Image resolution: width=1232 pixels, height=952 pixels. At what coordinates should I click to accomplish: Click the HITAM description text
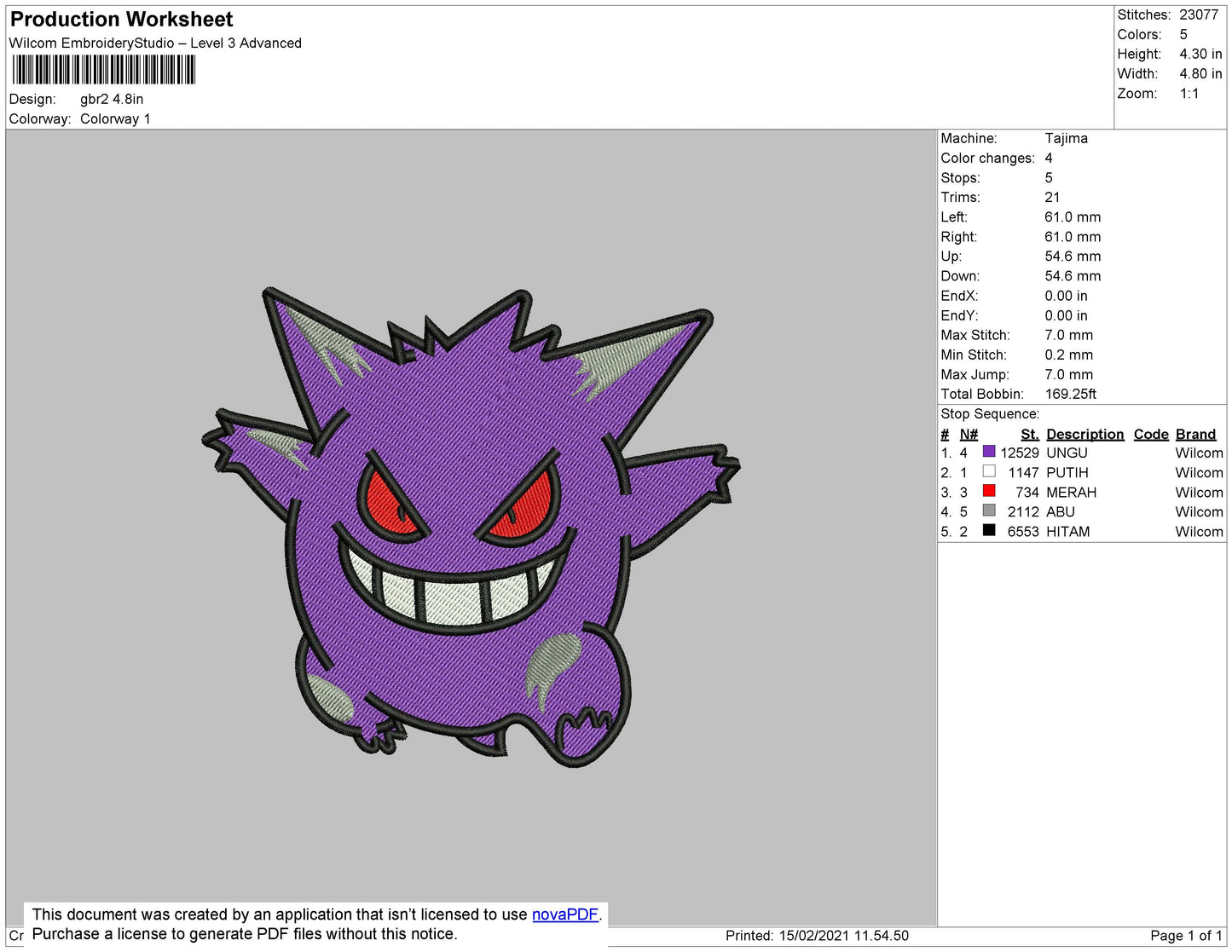pos(1067,531)
